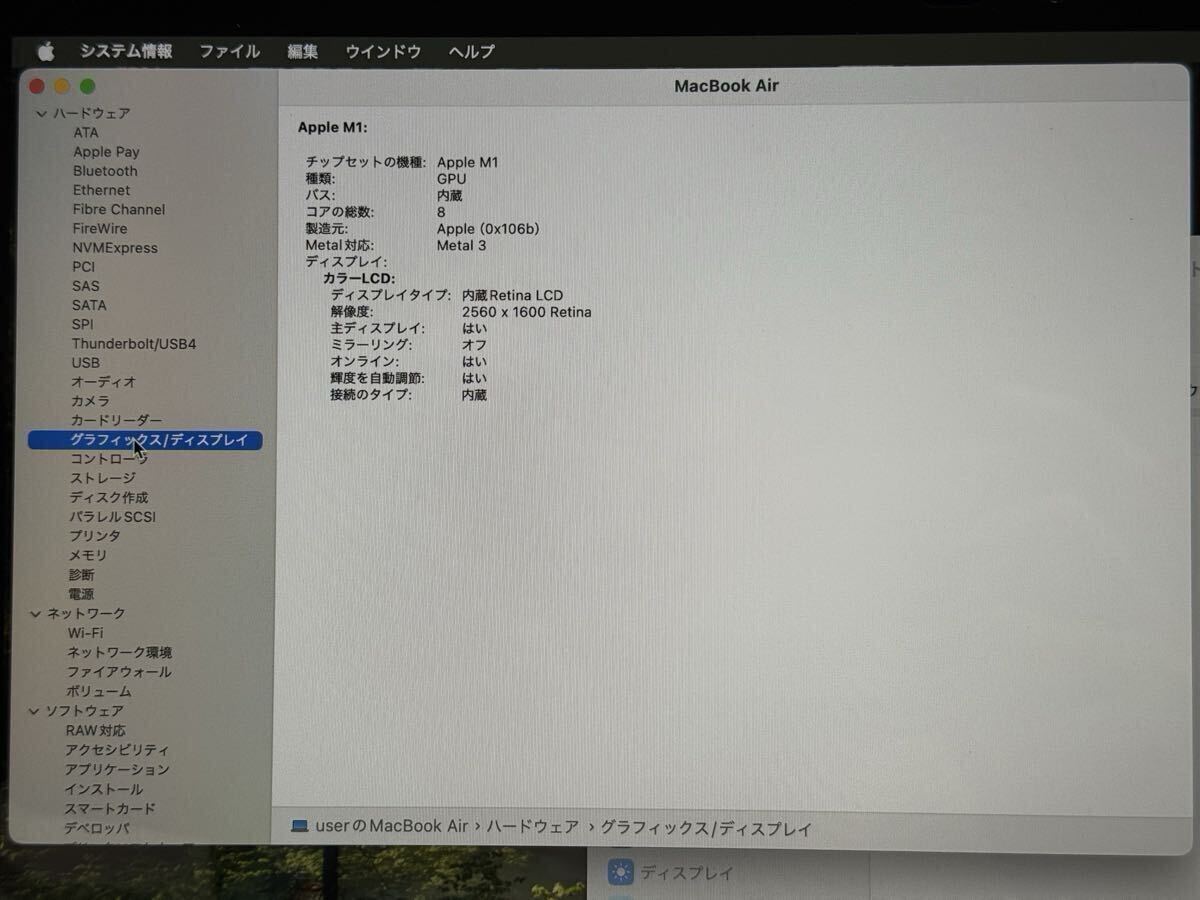Select FireWire in the sidebar

click(99, 228)
